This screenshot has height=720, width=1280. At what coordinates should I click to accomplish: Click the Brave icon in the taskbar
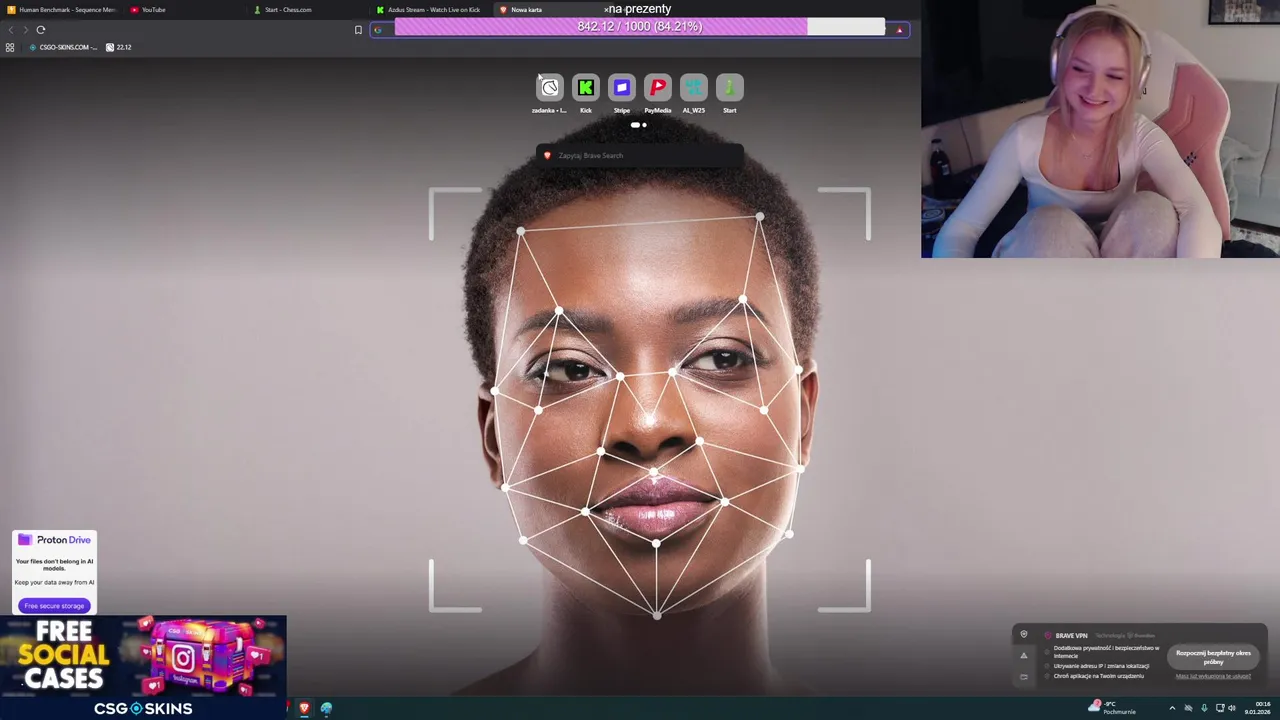coord(304,708)
